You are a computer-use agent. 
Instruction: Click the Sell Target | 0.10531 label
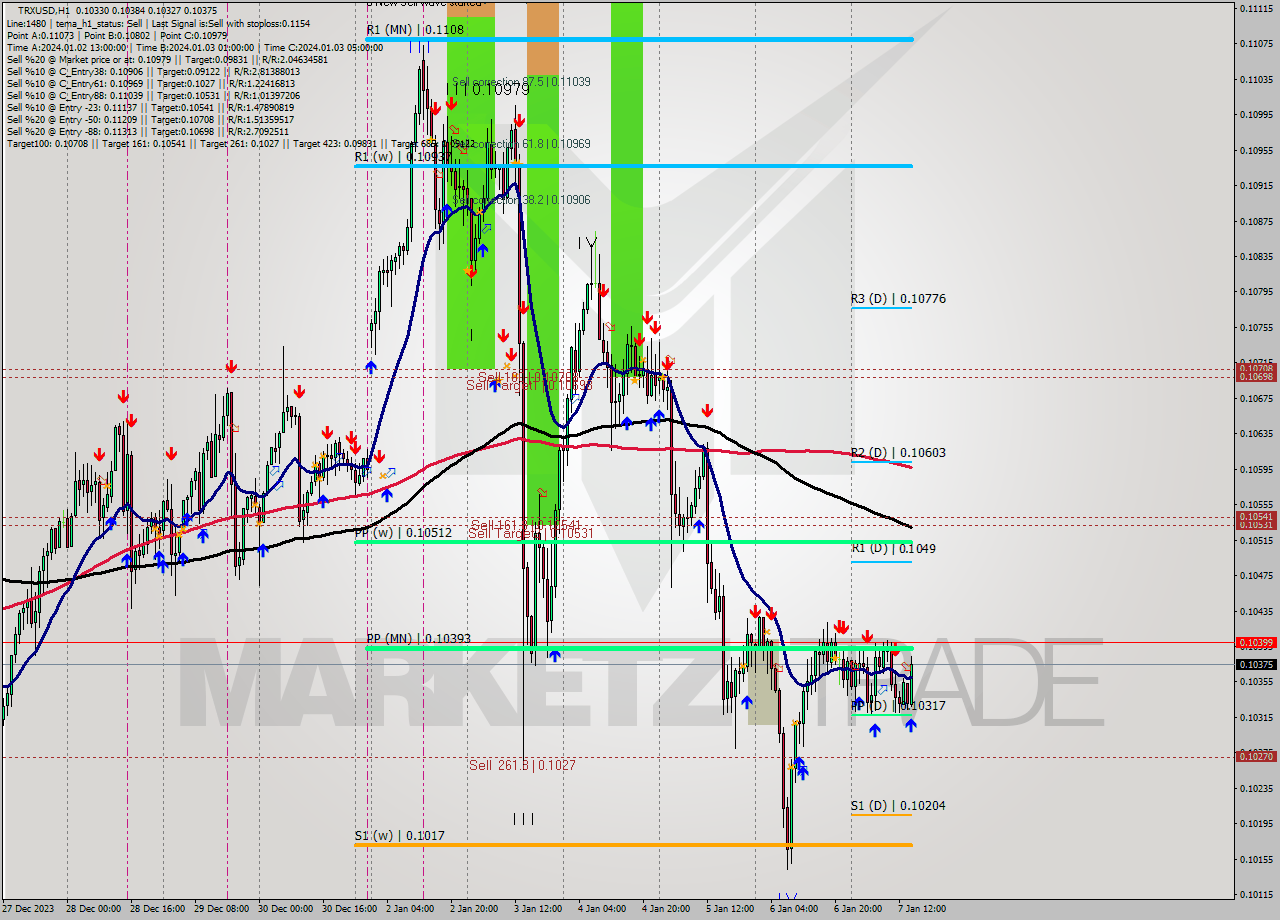(531, 534)
